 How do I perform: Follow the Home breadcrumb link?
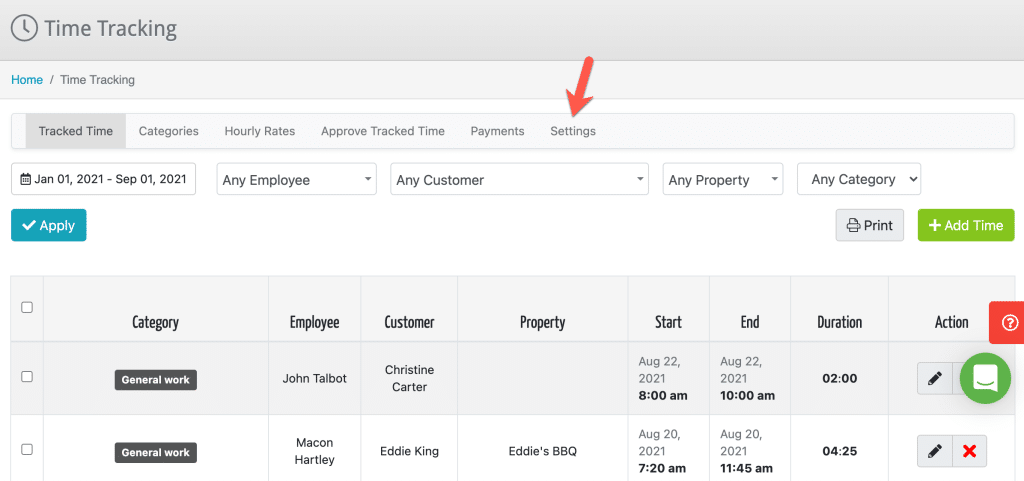click(x=27, y=80)
